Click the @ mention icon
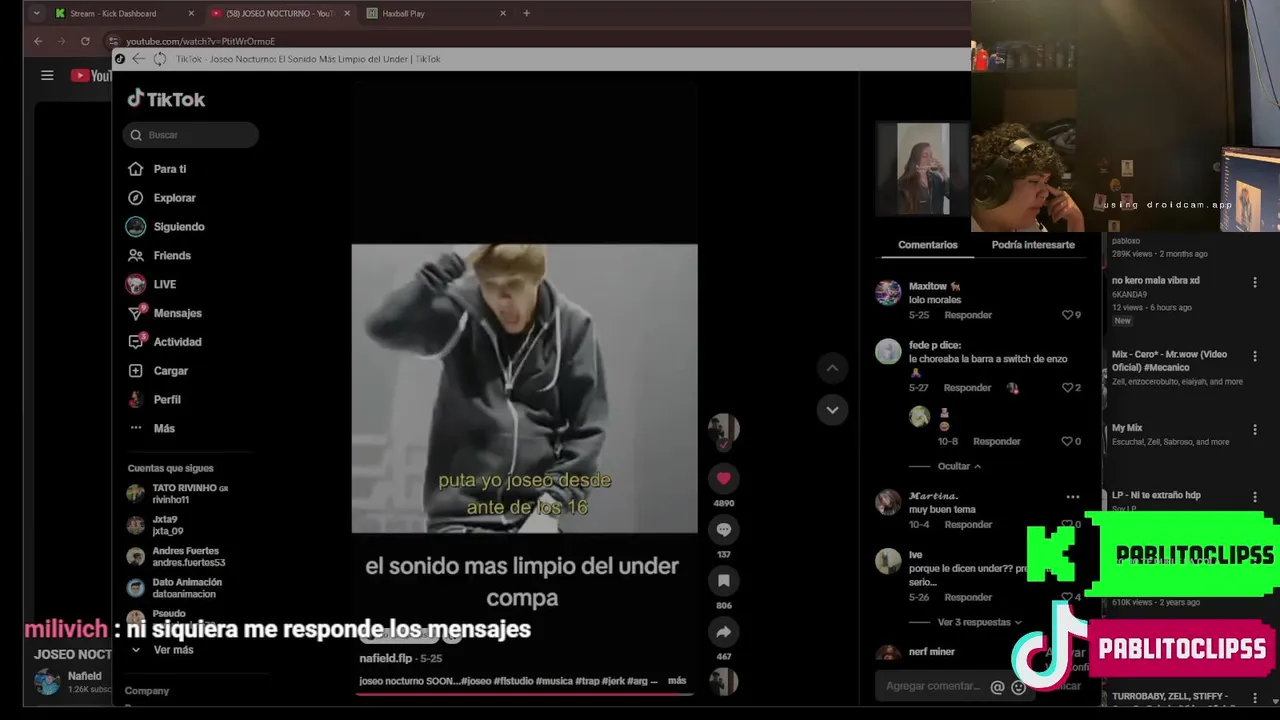1280x720 pixels. [997, 687]
